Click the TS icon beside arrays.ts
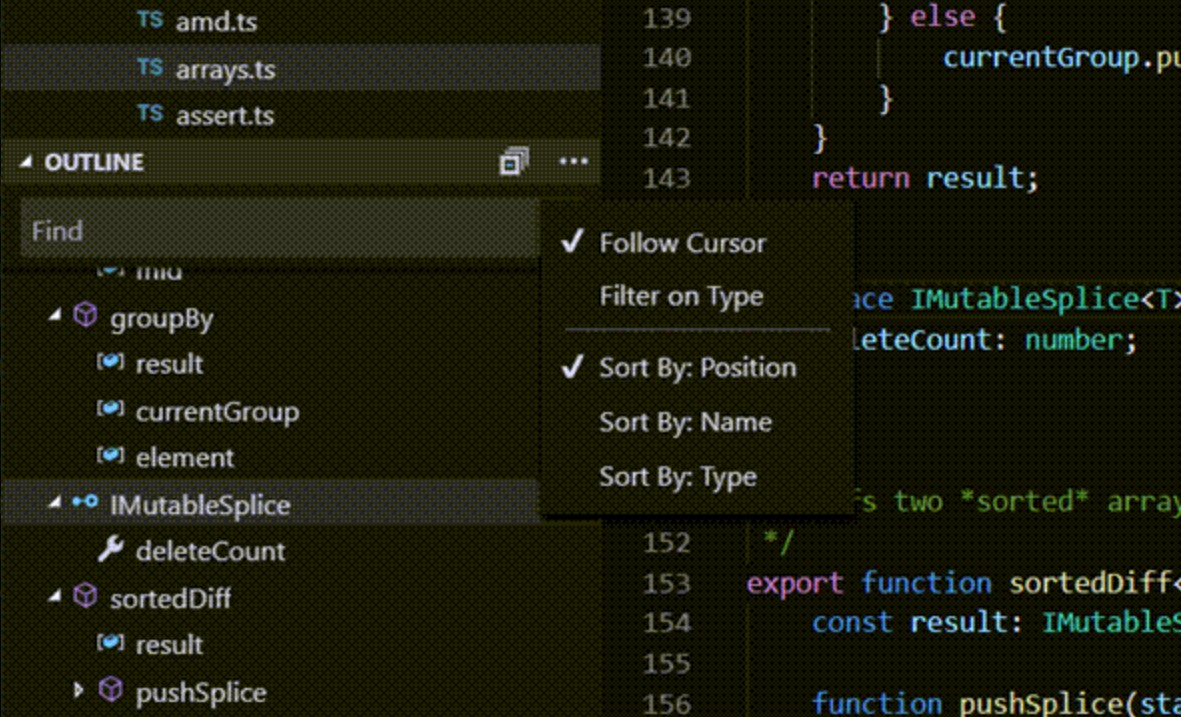This screenshot has height=717, width=1181. 150,68
